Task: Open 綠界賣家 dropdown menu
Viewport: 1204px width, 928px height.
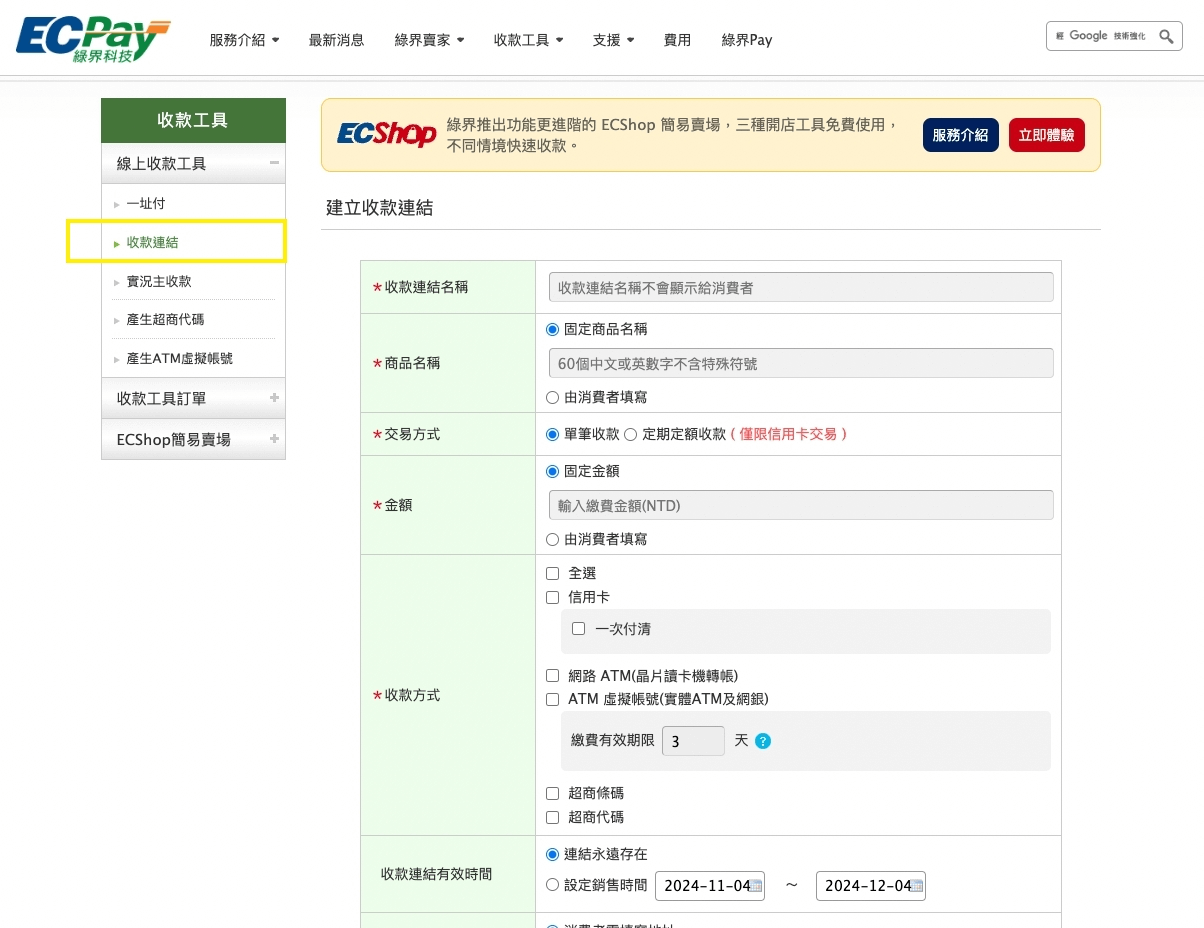Action: [429, 40]
